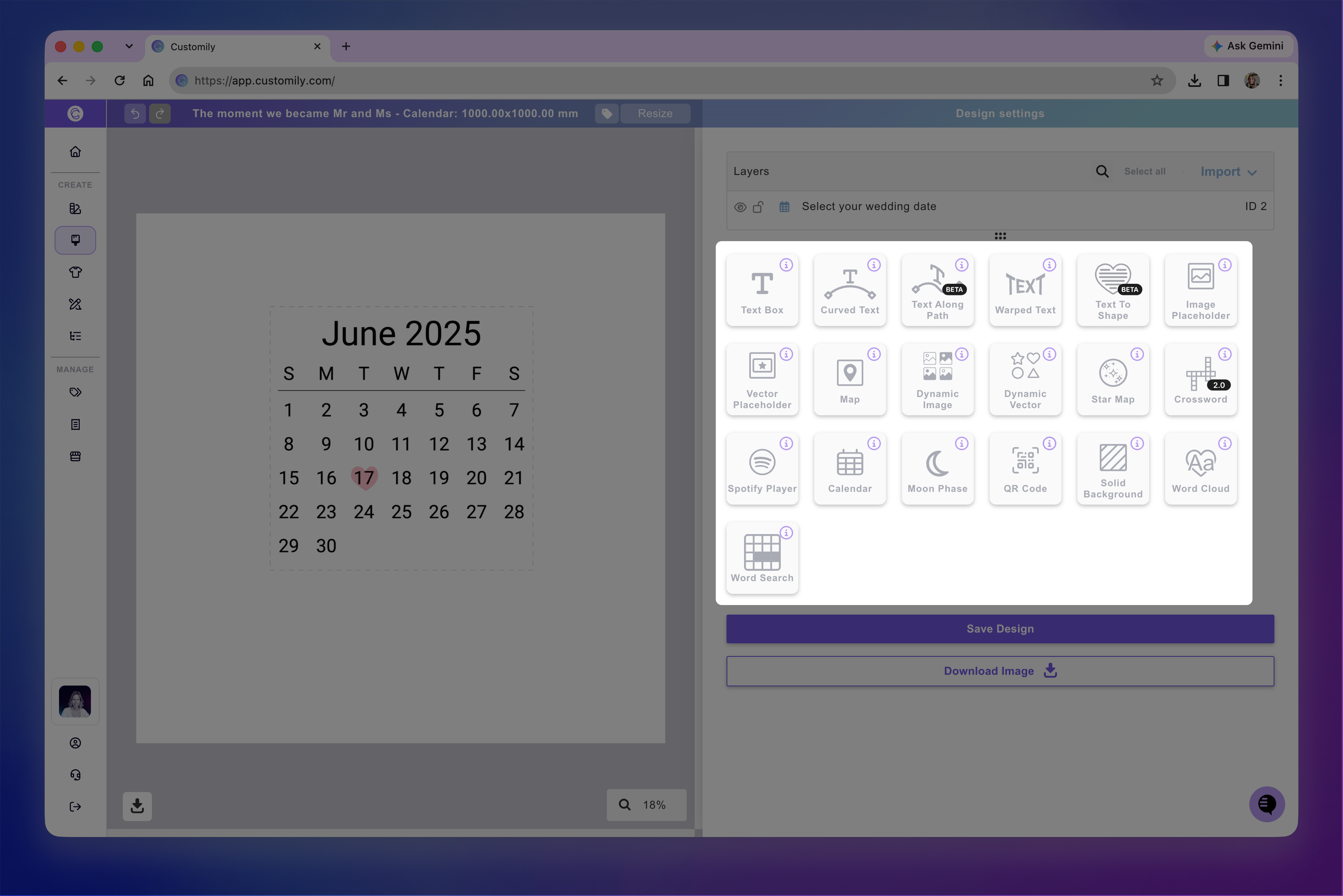This screenshot has height=896, width=1343.
Task: Click Save Design button
Action: coord(1000,629)
